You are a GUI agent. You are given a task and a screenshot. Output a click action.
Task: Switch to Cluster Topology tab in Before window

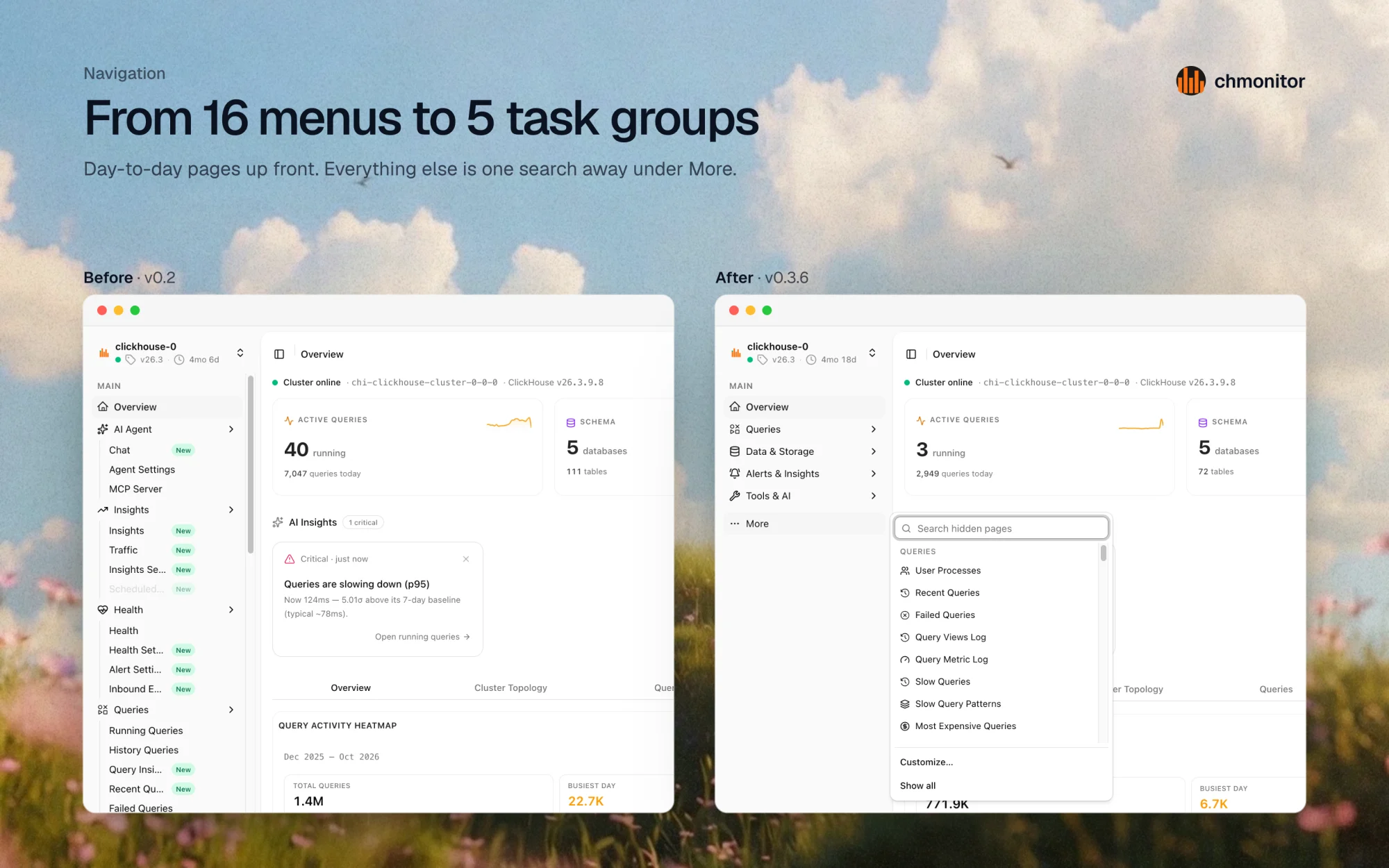tap(510, 688)
